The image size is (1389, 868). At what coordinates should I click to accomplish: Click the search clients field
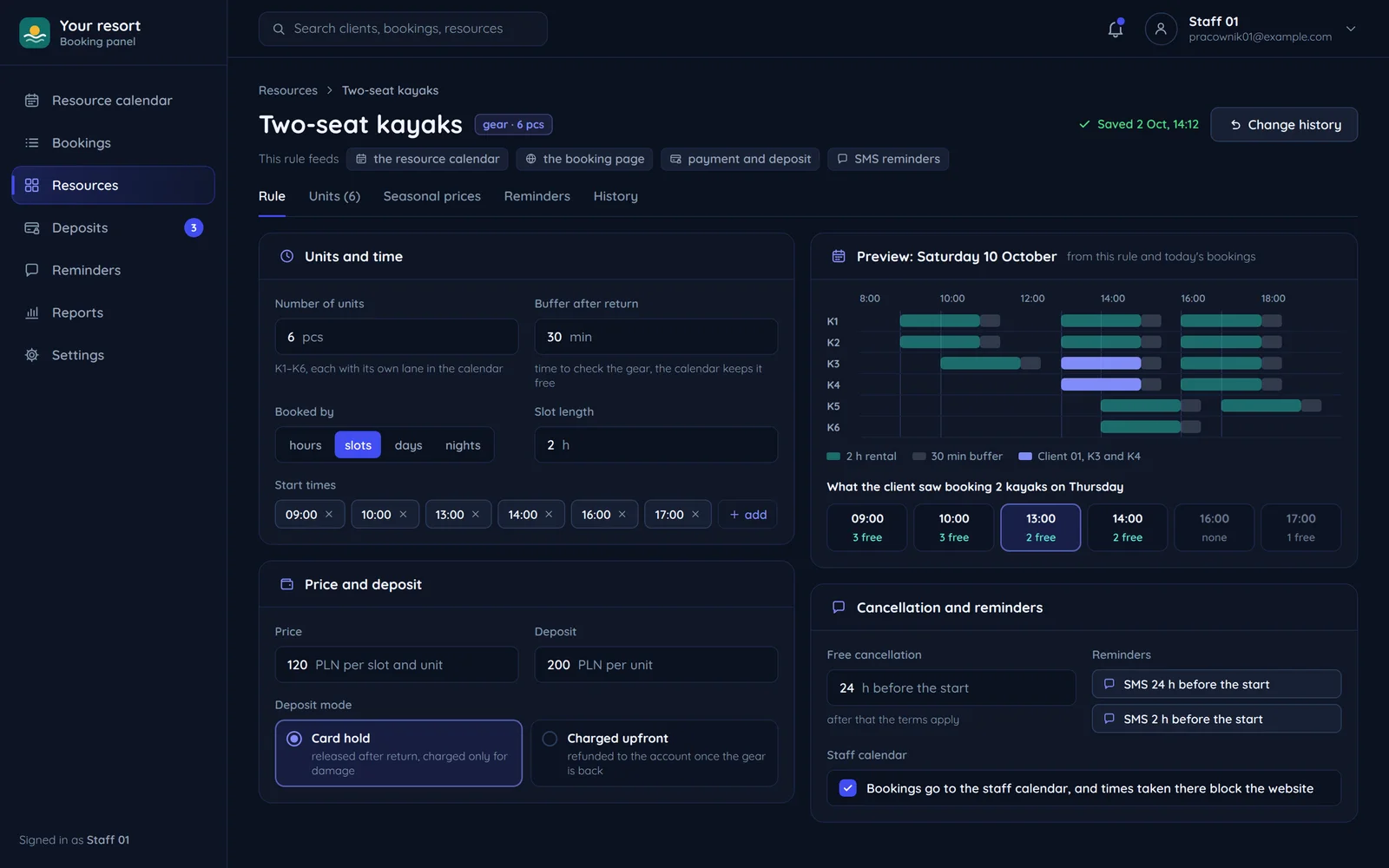(403, 29)
